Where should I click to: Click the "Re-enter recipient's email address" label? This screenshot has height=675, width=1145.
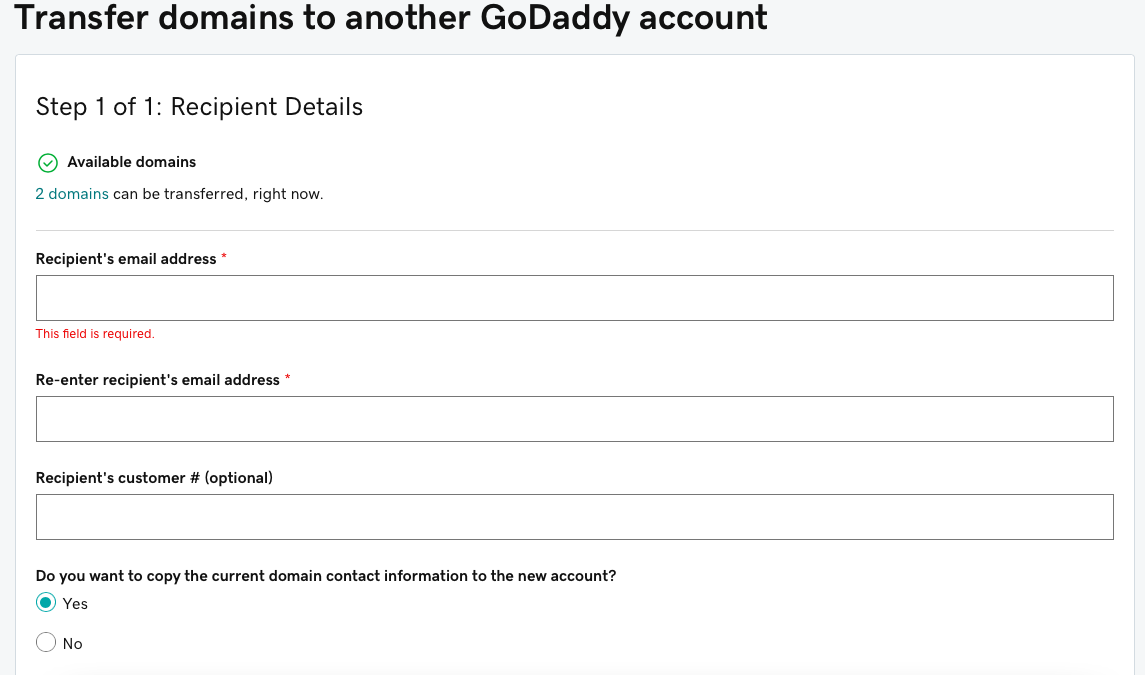pyautogui.click(x=158, y=380)
